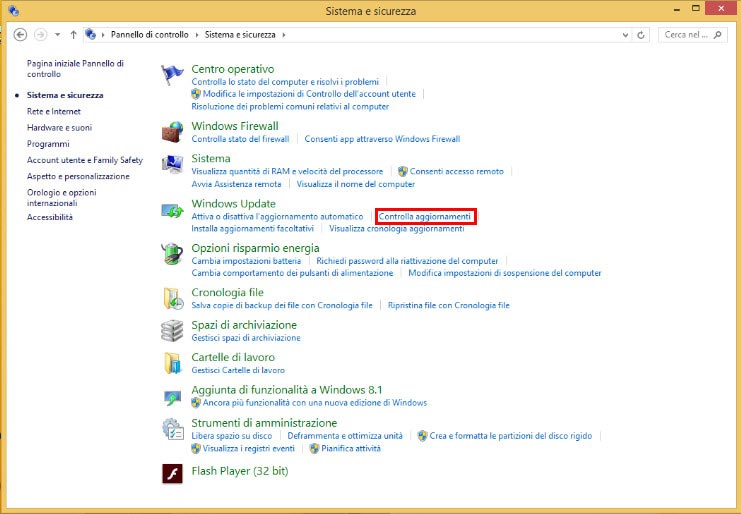Click the search magnifier icon
This screenshot has width=741, height=514.
(x=717, y=34)
